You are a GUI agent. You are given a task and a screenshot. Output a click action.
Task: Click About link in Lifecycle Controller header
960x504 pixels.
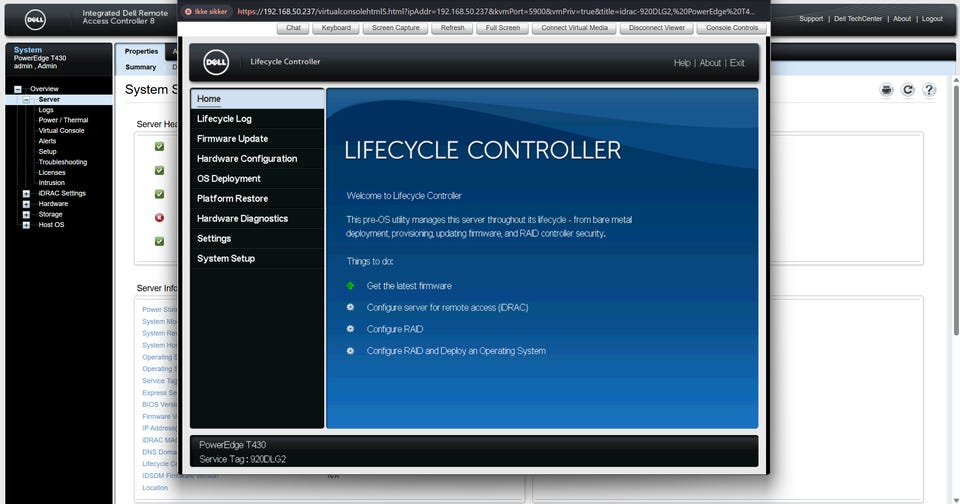710,62
